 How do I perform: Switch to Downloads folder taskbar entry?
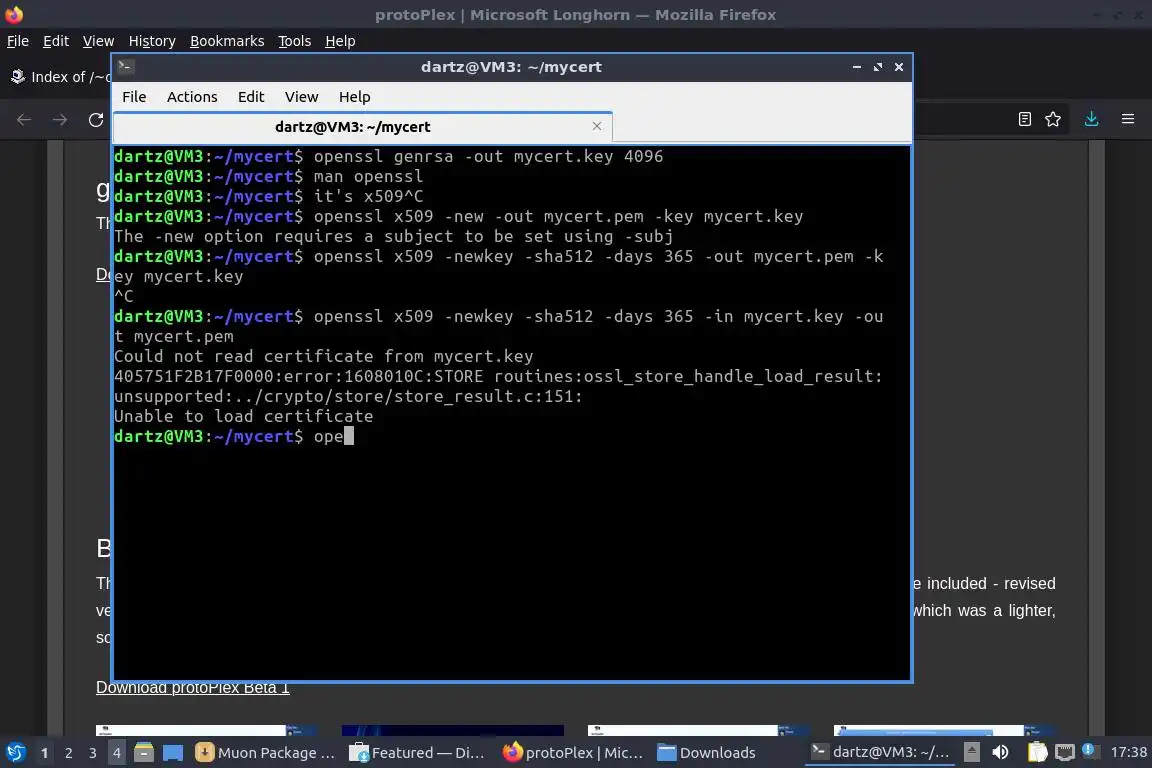click(x=707, y=753)
